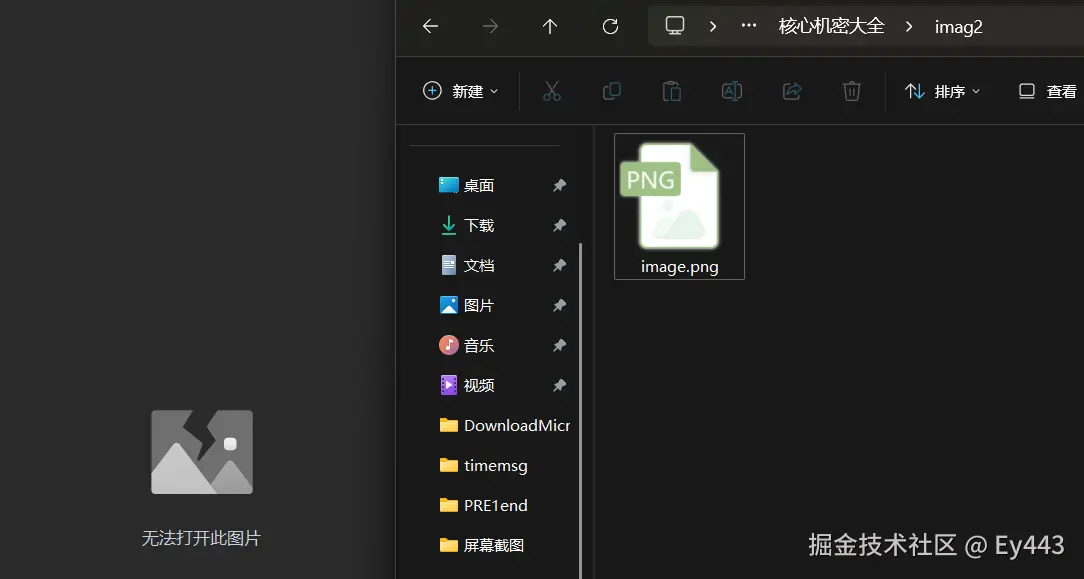Viewport: 1084px width, 579px height.
Task: Click the sidebar vertical scrollbar
Action: (580, 411)
